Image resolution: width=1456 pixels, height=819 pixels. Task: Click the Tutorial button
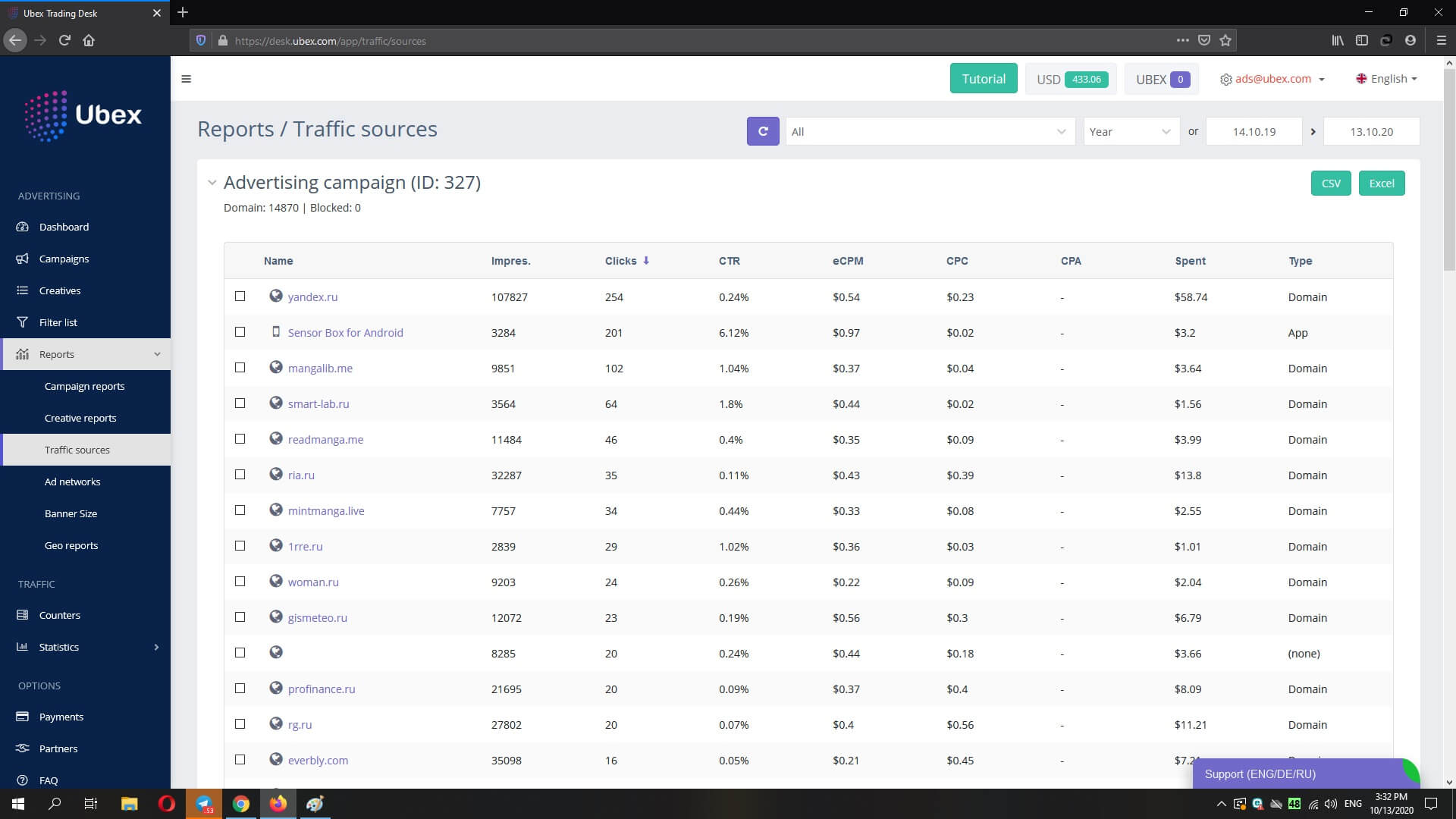[x=984, y=79]
